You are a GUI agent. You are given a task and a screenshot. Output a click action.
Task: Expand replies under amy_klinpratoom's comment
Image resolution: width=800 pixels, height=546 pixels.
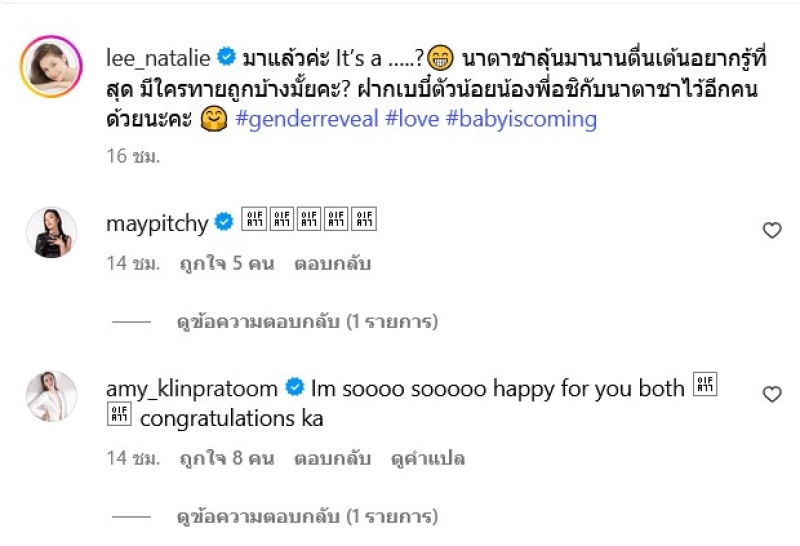(x=307, y=517)
